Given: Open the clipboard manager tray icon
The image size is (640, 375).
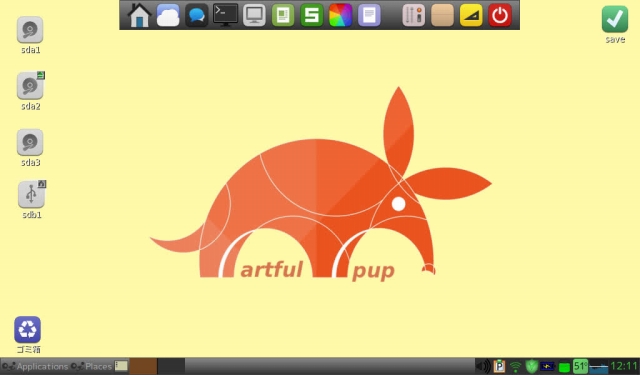Looking at the screenshot, I should coord(499,366).
